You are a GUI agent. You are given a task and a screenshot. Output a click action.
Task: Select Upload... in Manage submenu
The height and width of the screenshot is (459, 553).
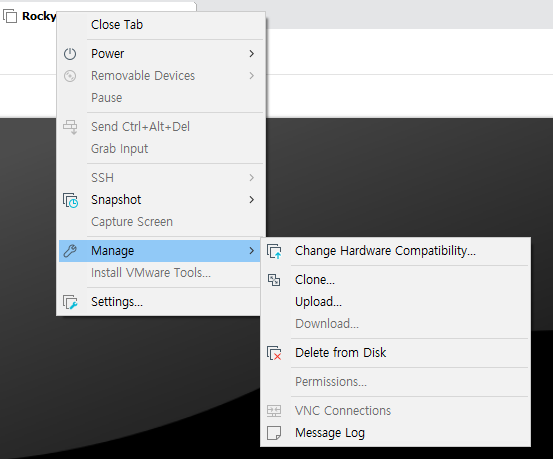(395, 302)
